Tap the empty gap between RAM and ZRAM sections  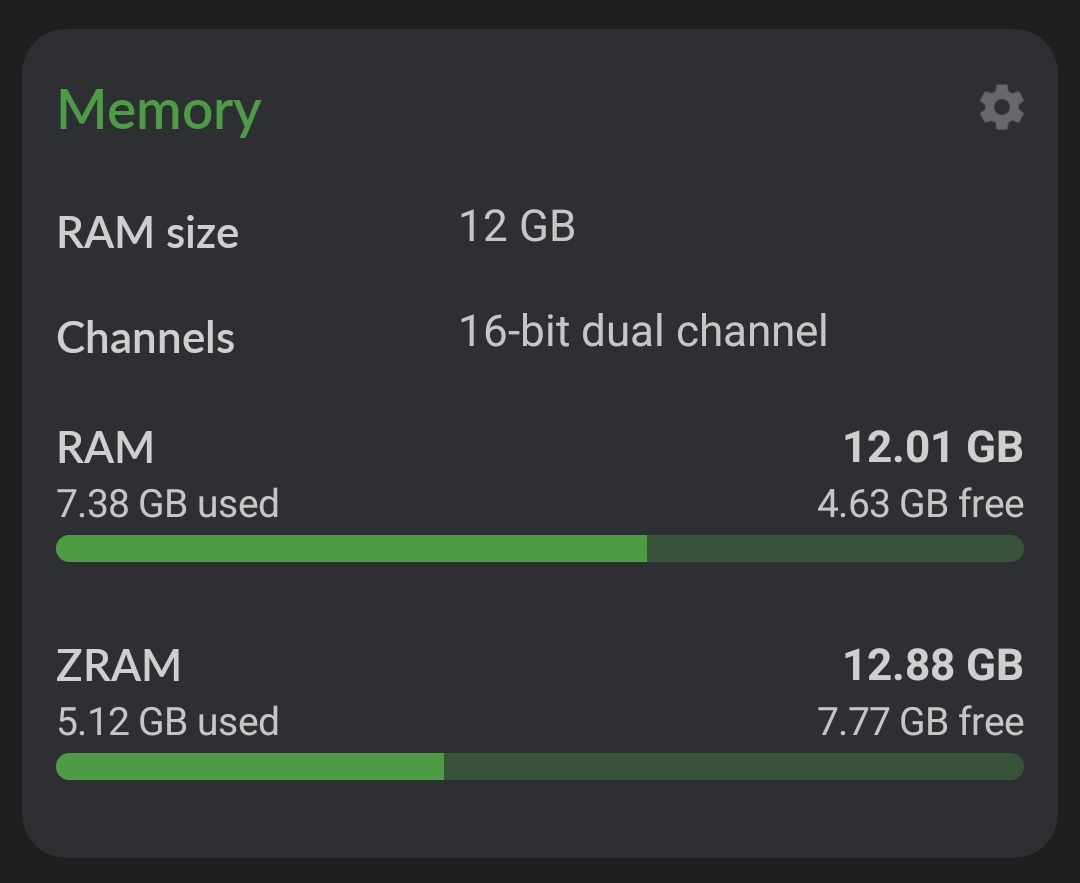(x=540, y=602)
